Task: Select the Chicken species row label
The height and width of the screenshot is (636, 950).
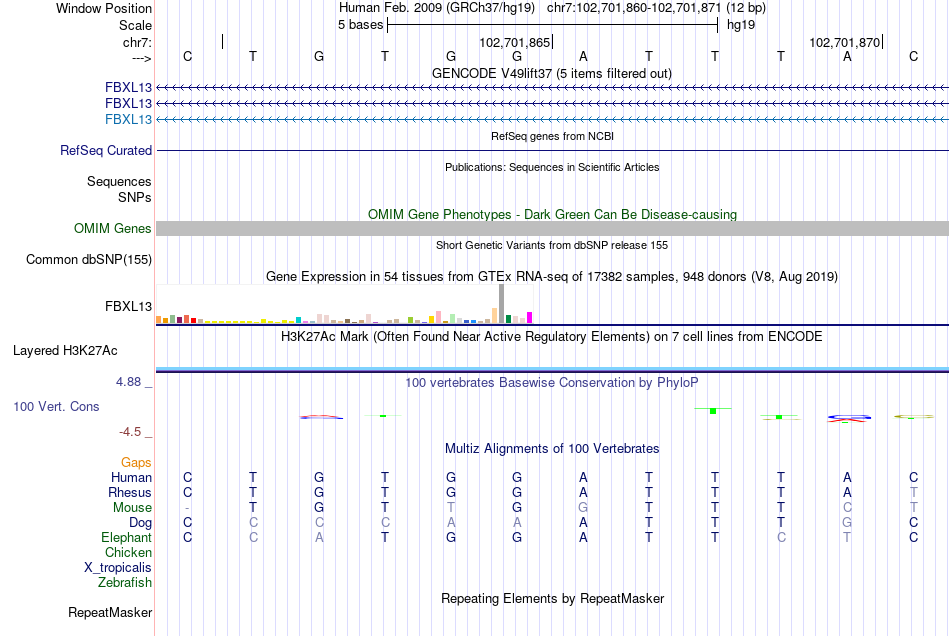Action: 128,552
